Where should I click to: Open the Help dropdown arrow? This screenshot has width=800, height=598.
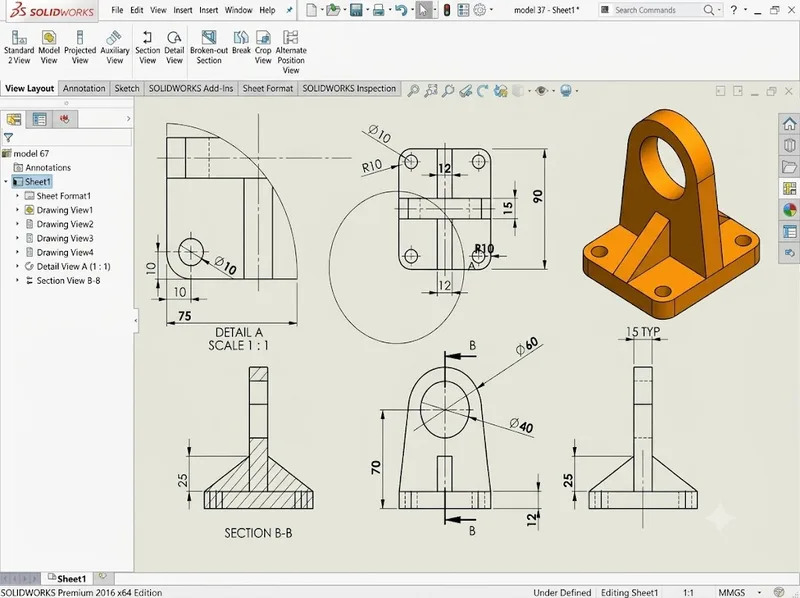click(x=745, y=10)
